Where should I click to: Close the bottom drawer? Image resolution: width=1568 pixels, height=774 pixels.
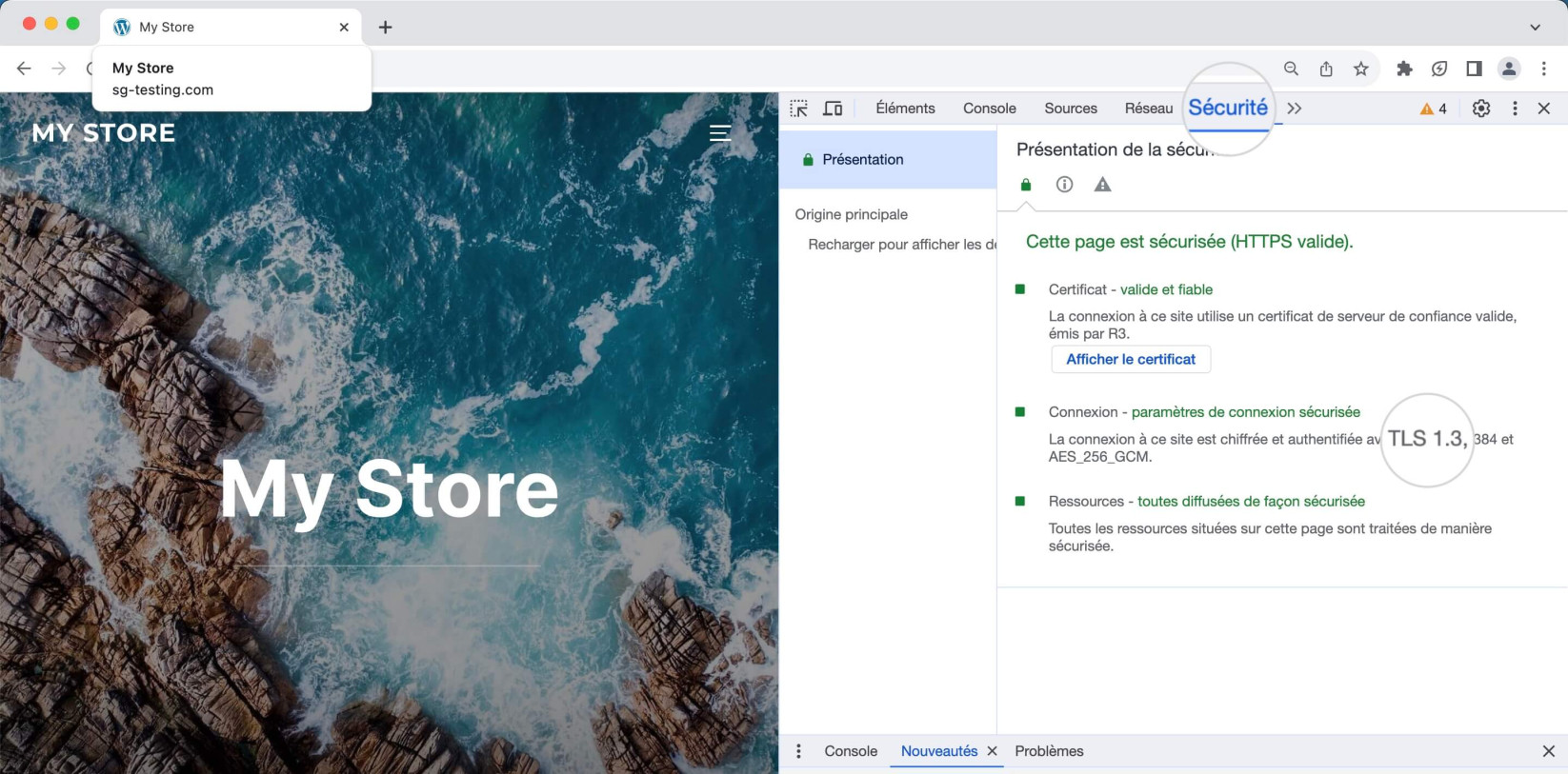click(1548, 751)
